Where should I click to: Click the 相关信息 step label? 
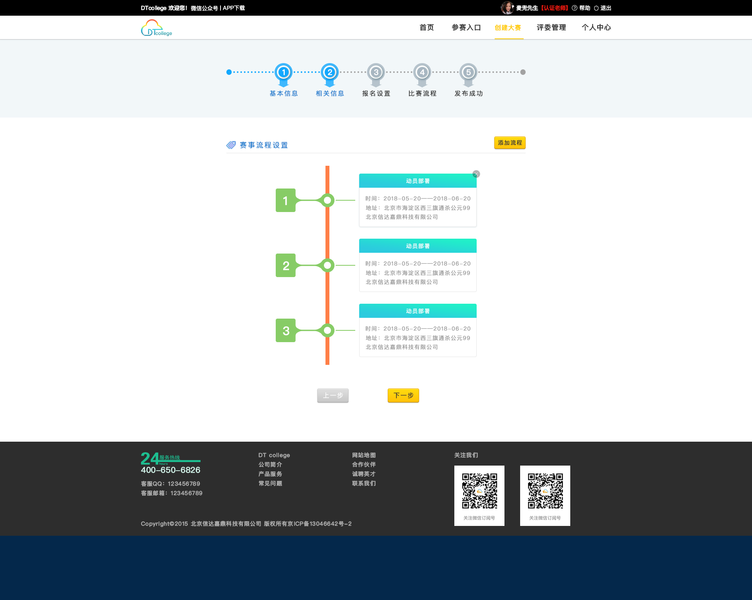tap(329, 94)
